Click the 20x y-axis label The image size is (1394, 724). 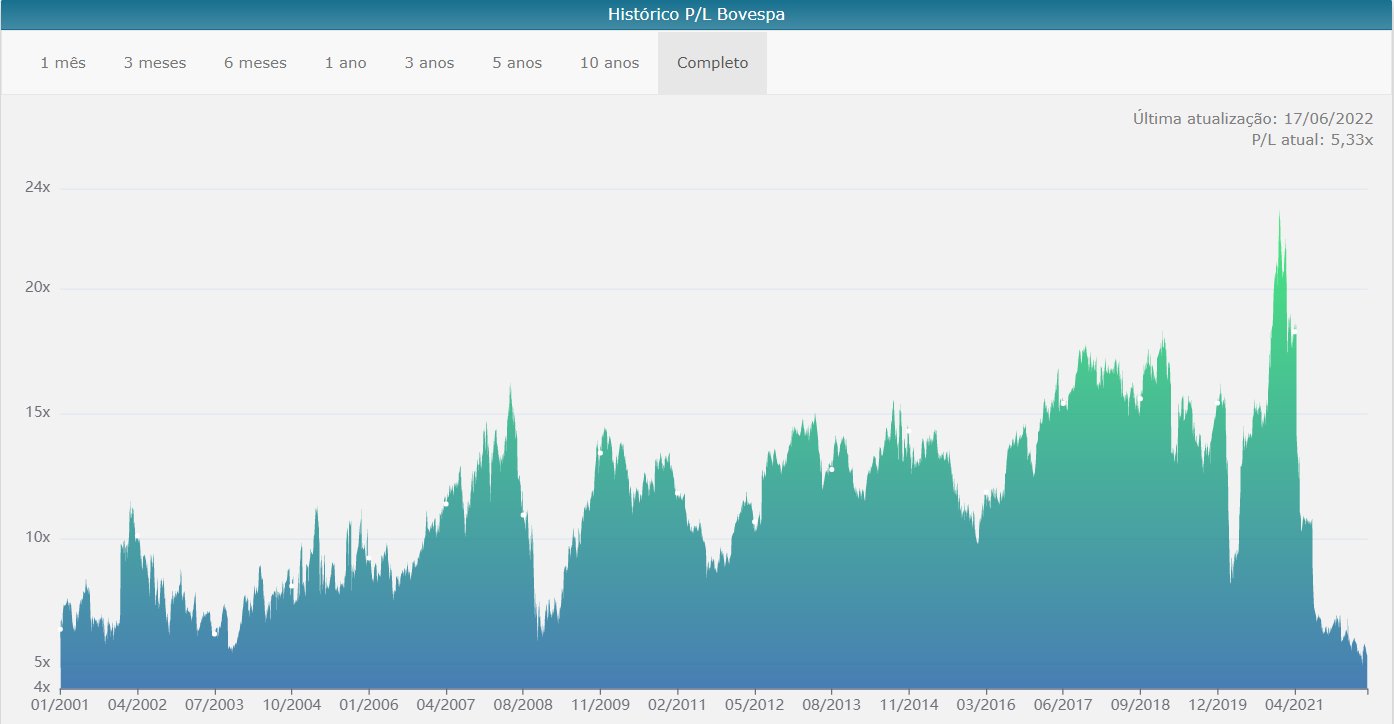37,288
